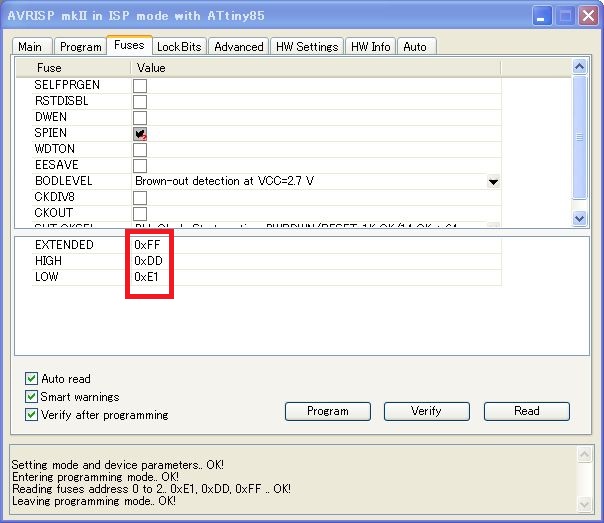This screenshot has width=604, height=523.
Task: Enable the EESAVE fuse checkbox
Action: tap(140, 166)
